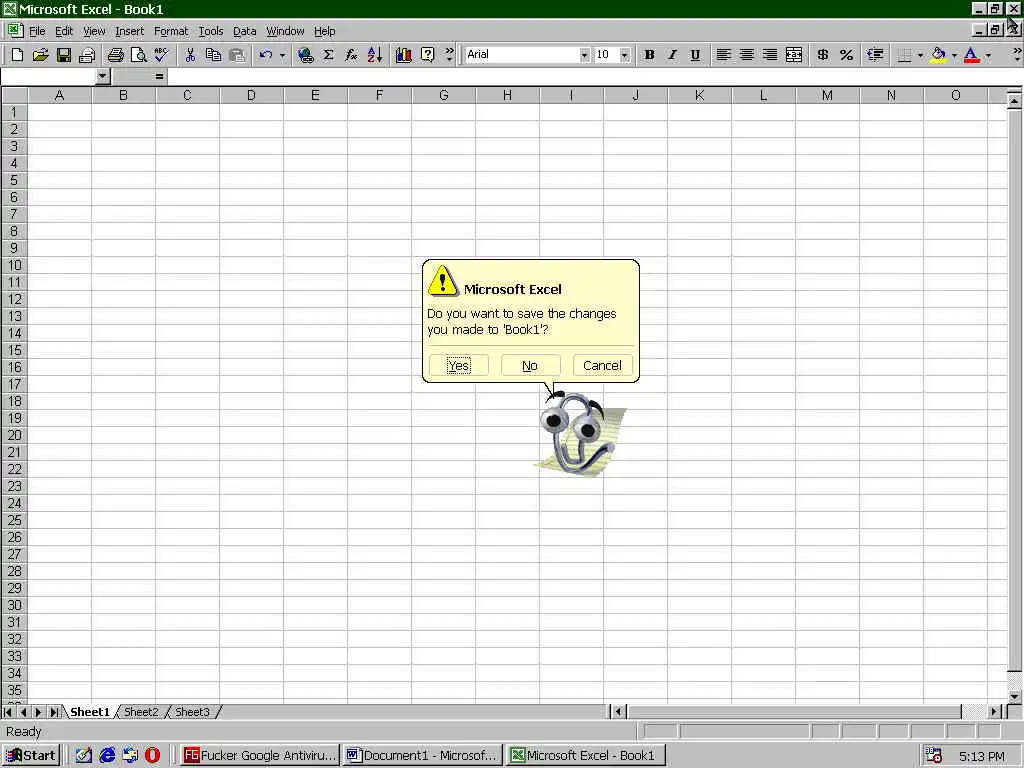The image size is (1024, 768).
Task: Select row 12 header
Action: click(x=14, y=299)
